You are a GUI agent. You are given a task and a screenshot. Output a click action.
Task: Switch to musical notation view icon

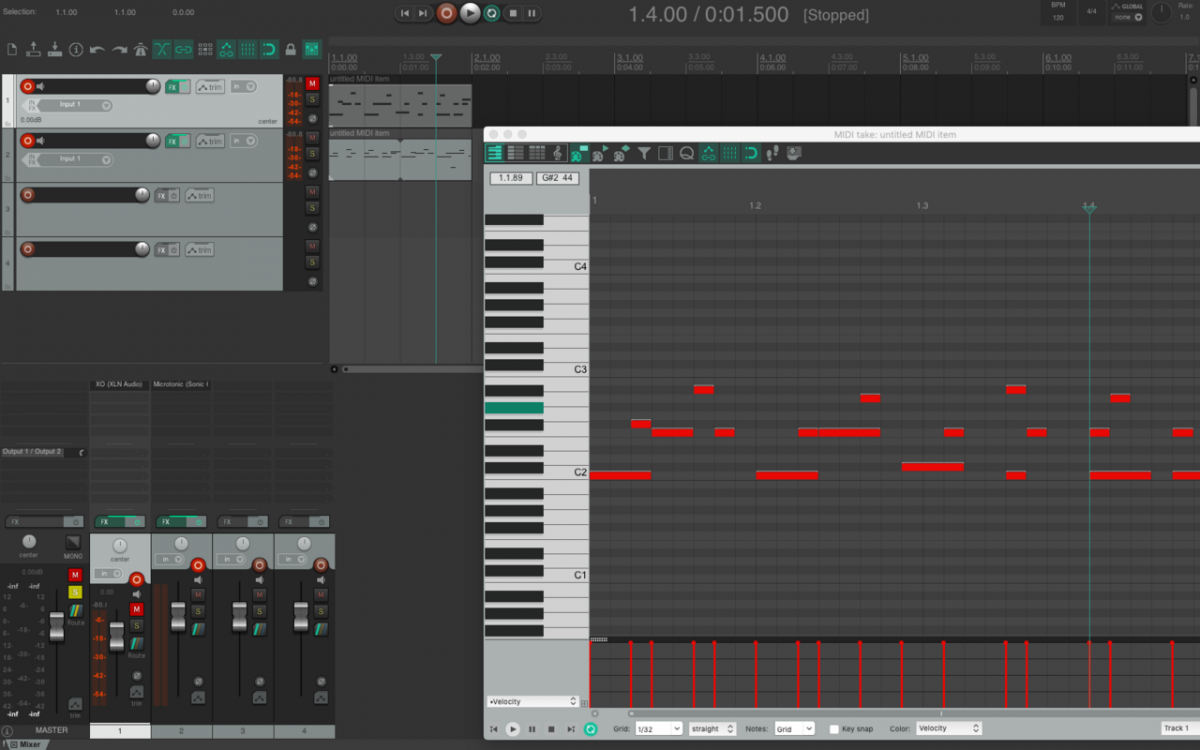click(x=557, y=153)
